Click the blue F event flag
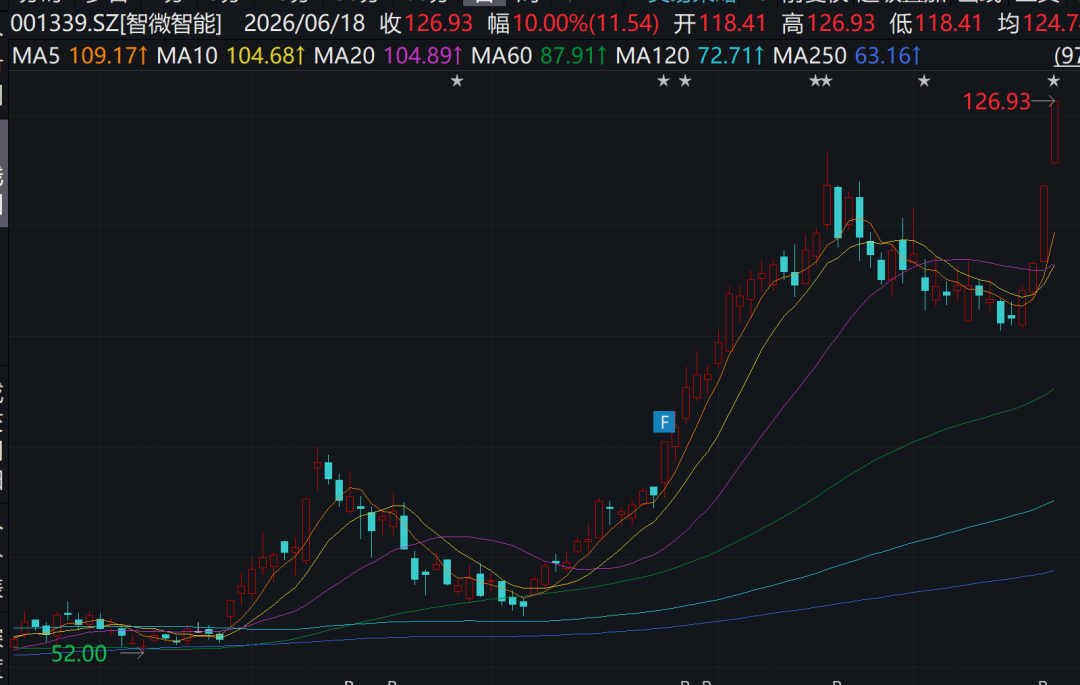Screen dimensions: 1080x685 click(x=664, y=422)
